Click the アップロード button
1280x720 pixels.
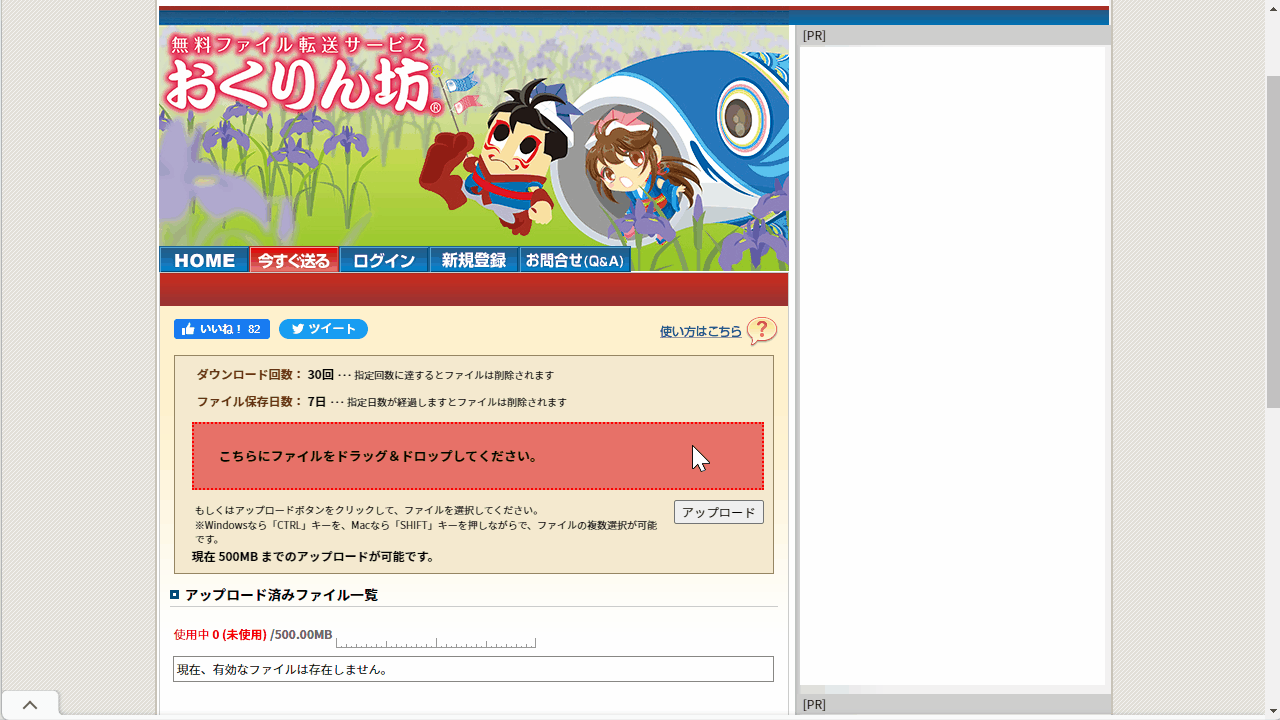pos(719,512)
